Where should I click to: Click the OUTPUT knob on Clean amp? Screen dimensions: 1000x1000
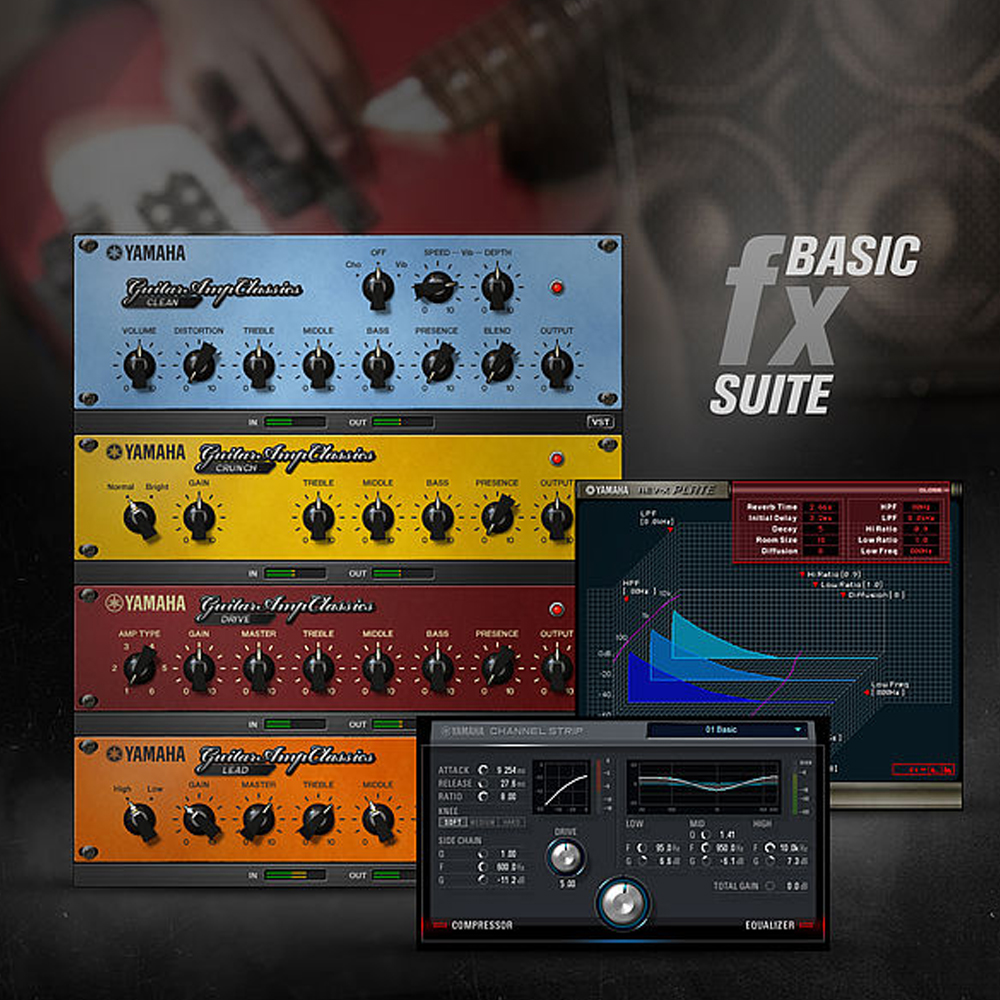pyautogui.click(x=557, y=366)
